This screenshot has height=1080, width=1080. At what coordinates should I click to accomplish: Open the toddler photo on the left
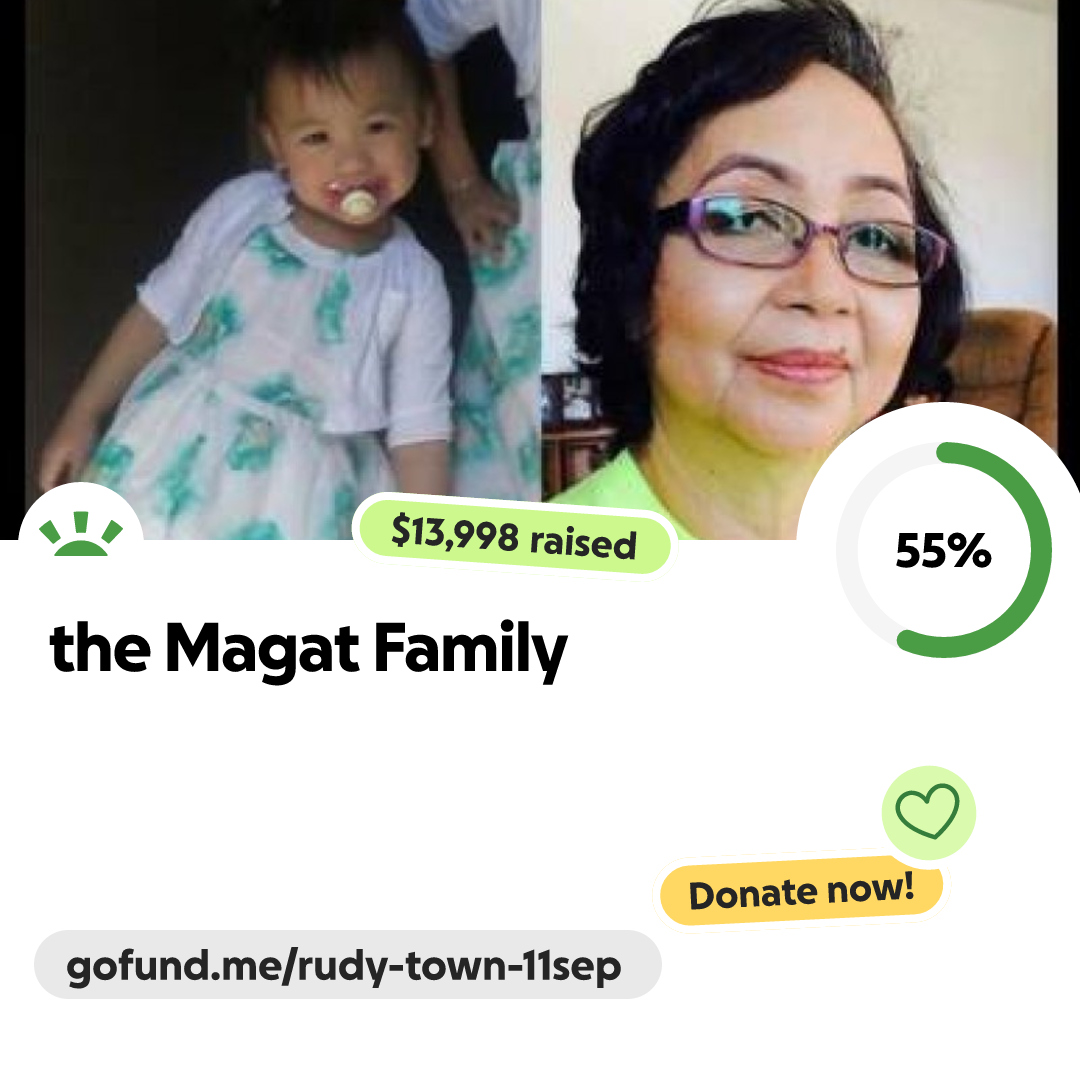pyautogui.click(x=282, y=269)
